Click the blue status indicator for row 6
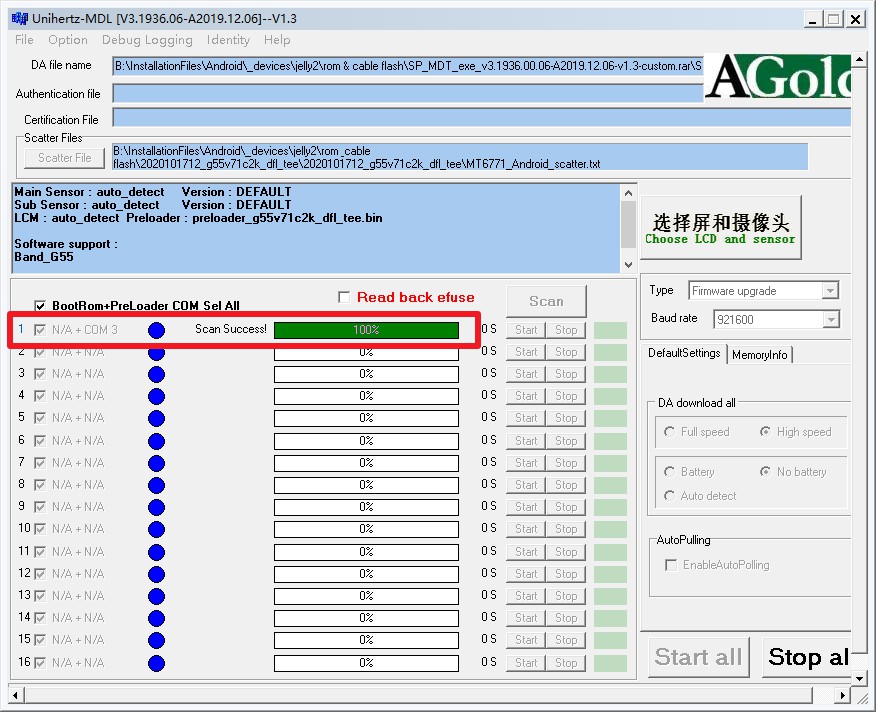The height and width of the screenshot is (712, 876). coord(156,441)
